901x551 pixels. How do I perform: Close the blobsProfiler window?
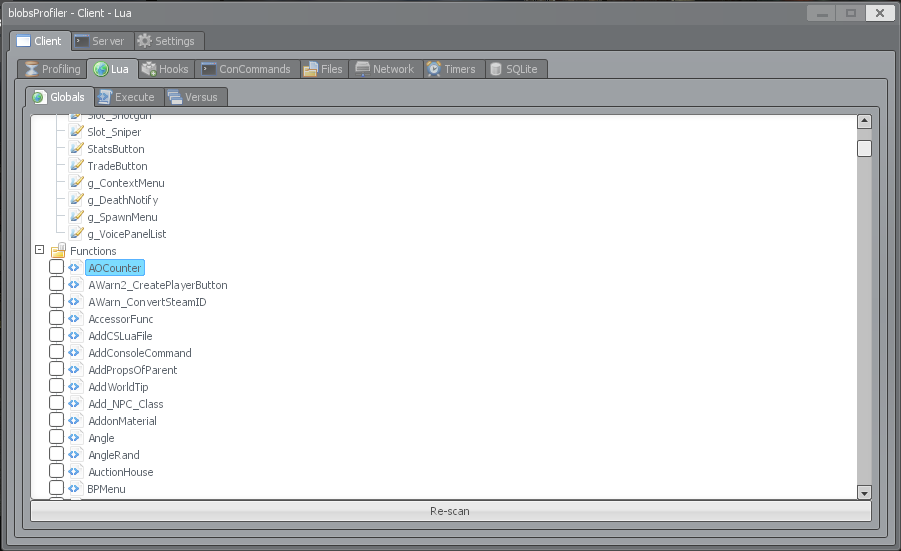pyautogui.click(x=880, y=13)
